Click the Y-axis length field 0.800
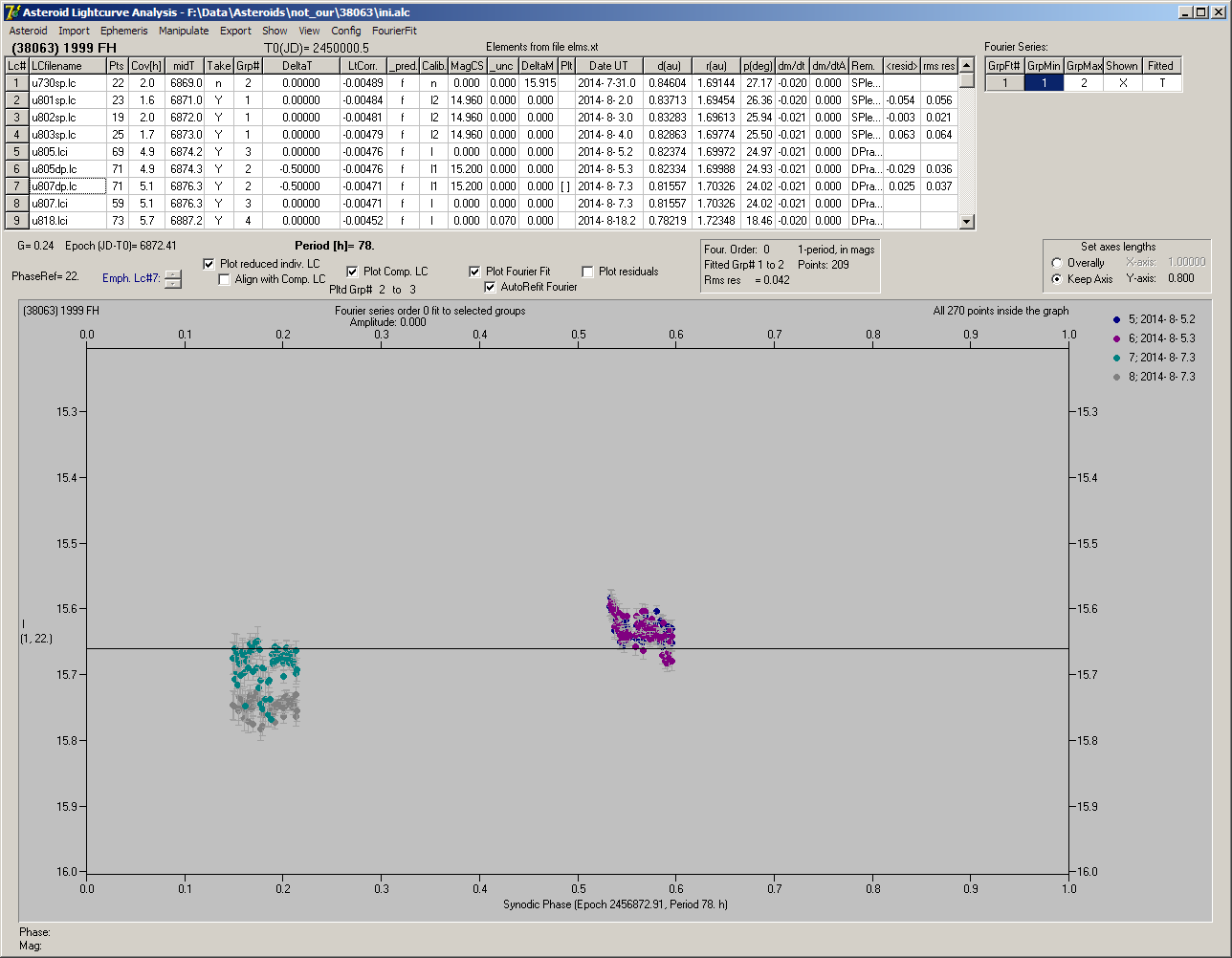The width and height of the screenshot is (1232, 958). pyautogui.click(x=1183, y=279)
